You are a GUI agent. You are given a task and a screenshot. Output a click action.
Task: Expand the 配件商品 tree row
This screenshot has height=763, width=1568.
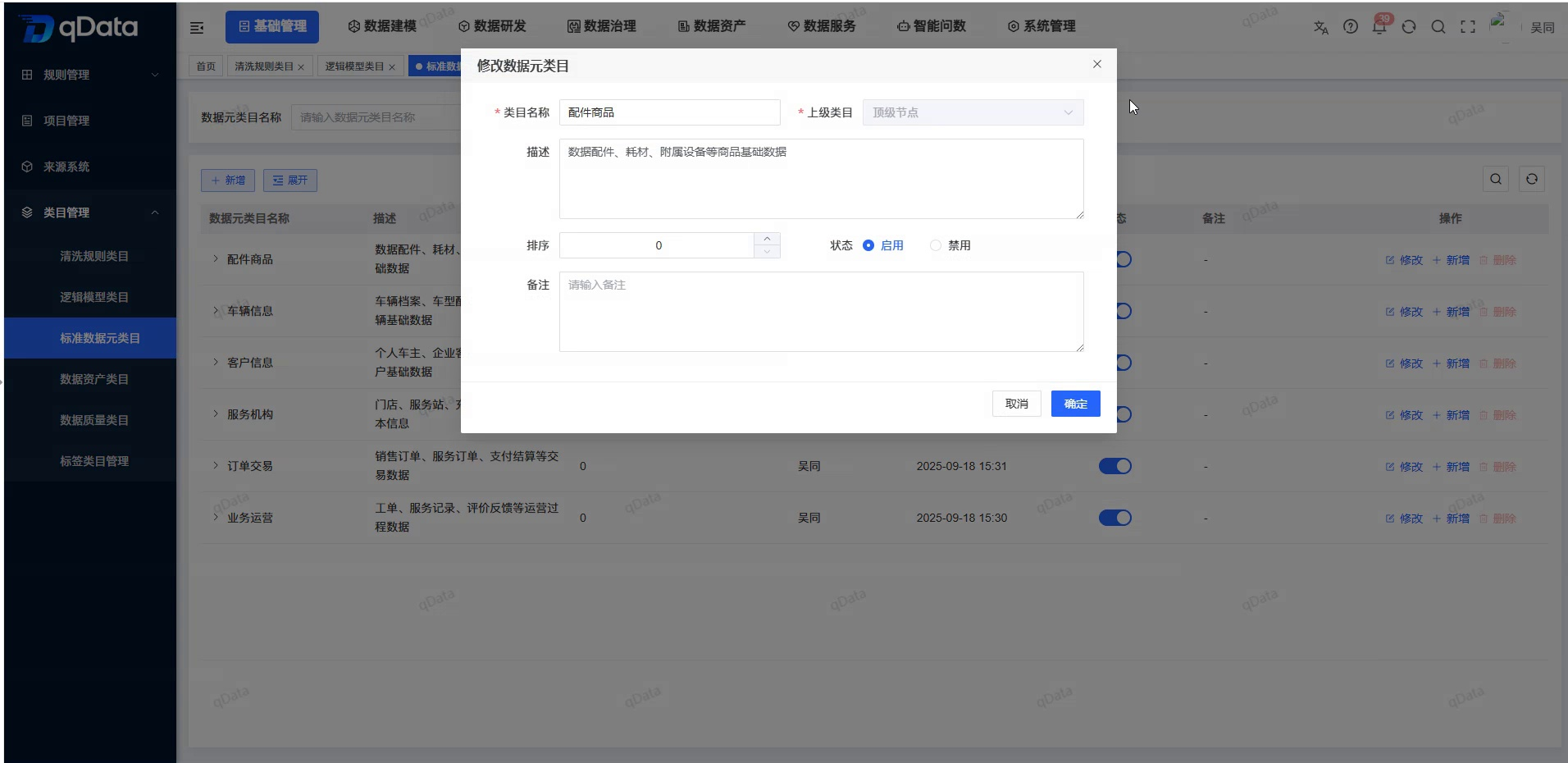point(216,259)
